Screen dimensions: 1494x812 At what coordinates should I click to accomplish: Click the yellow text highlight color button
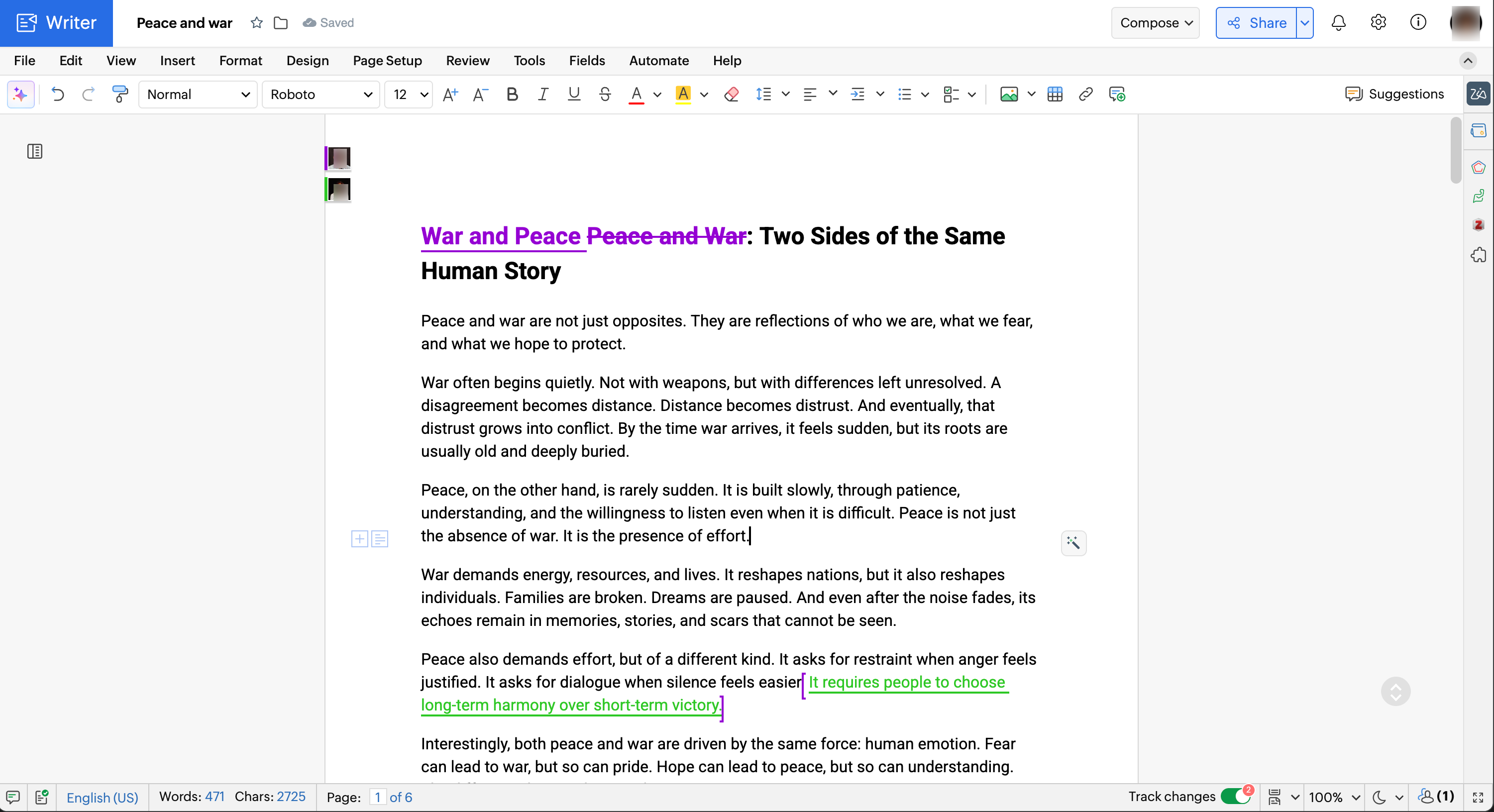[x=683, y=94]
